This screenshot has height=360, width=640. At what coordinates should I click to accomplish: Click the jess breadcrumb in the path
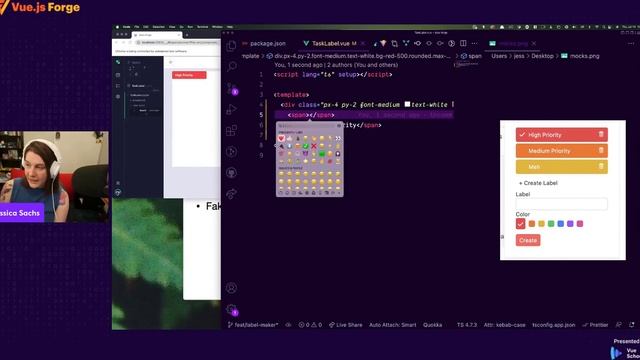coord(519,56)
